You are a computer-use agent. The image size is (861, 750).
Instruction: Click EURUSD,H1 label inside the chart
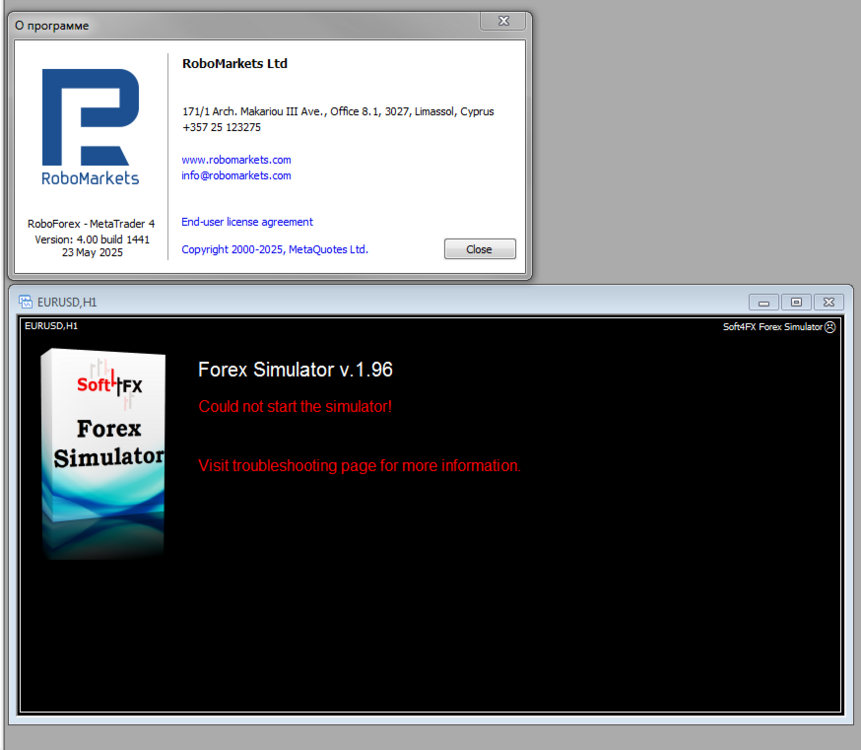(51, 326)
